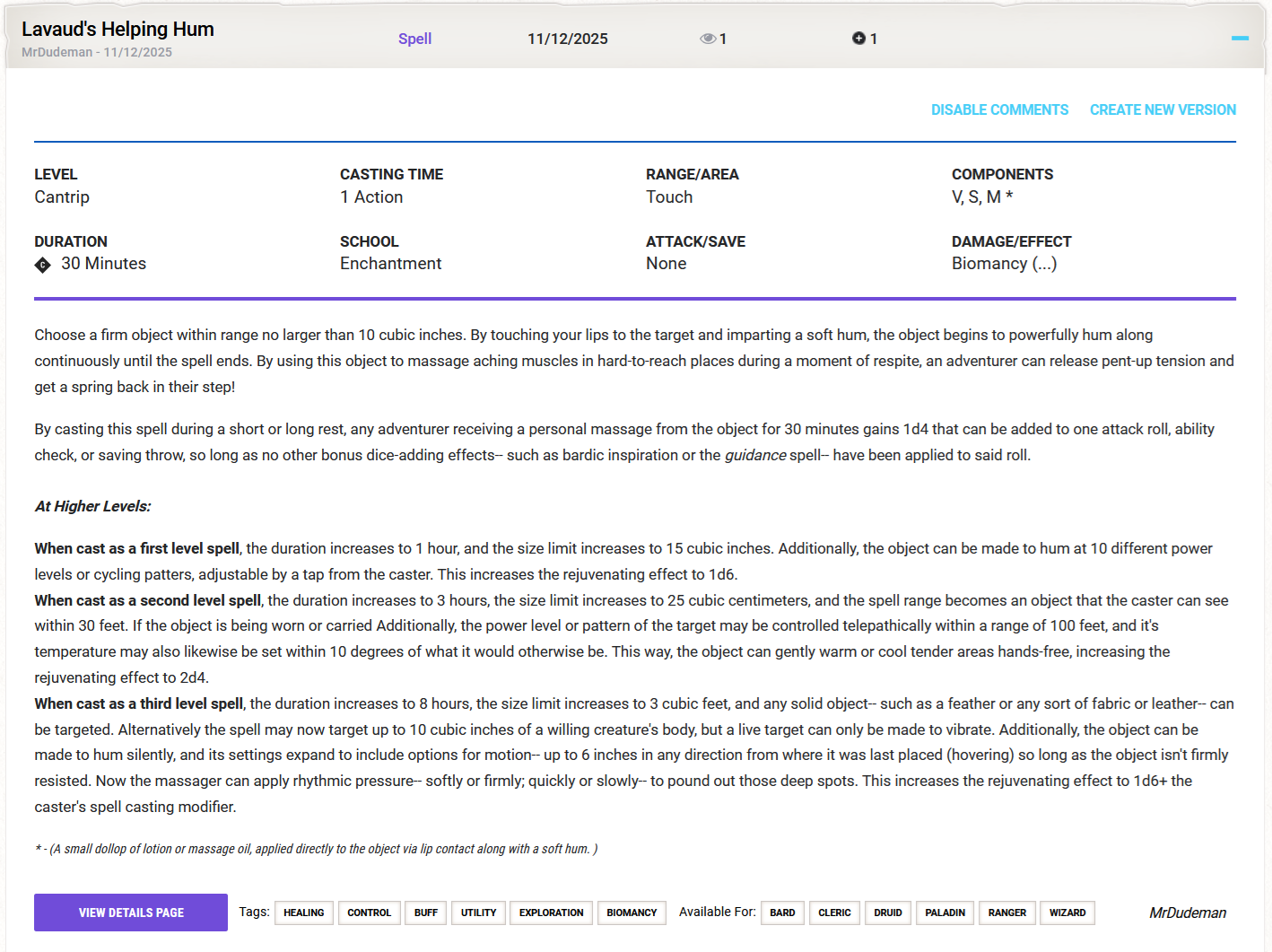Open the Druid class tag
Screen dimensions: 1272x952
[888, 913]
